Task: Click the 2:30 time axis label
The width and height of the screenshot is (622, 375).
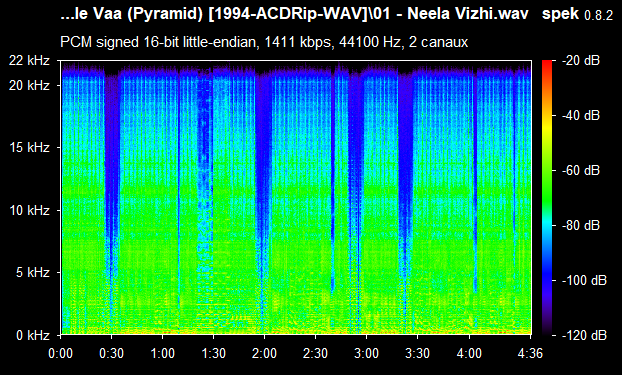Action: coord(315,353)
